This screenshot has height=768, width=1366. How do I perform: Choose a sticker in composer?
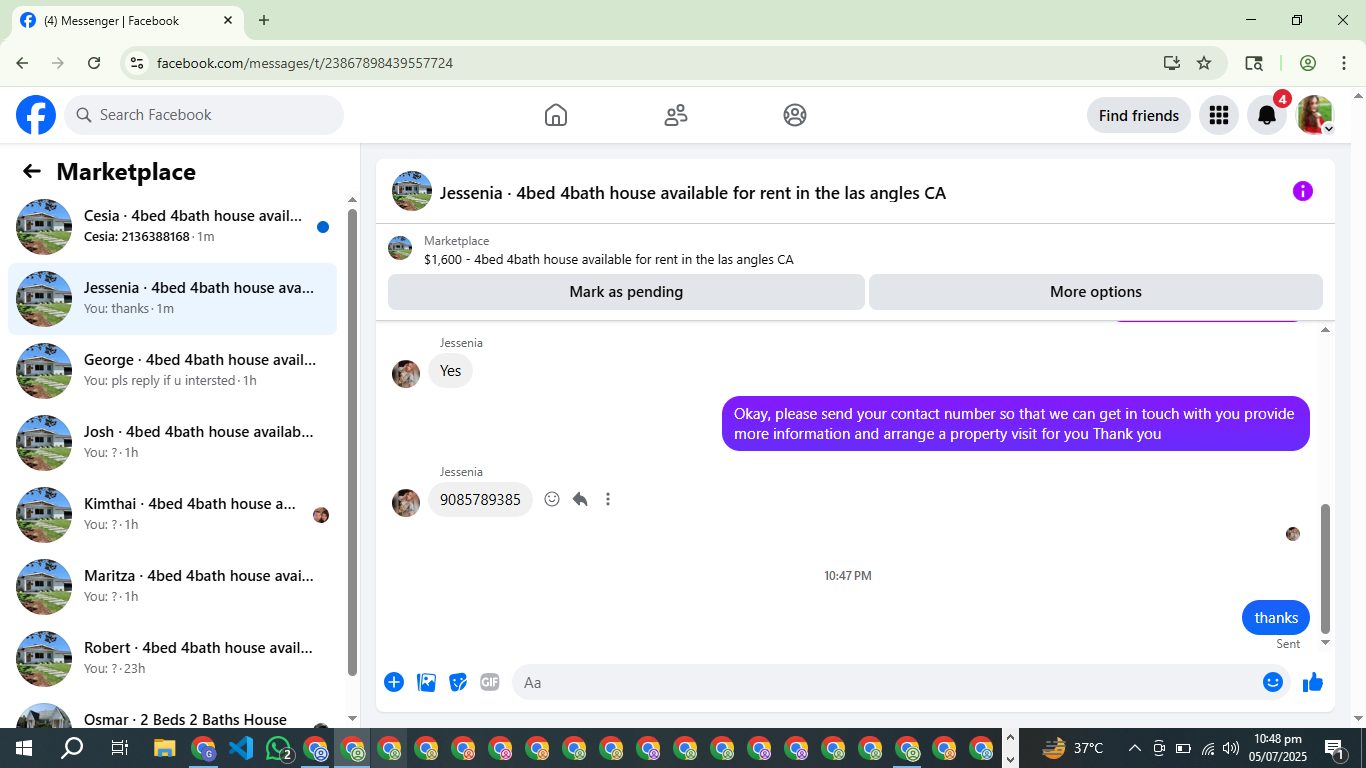(458, 682)
